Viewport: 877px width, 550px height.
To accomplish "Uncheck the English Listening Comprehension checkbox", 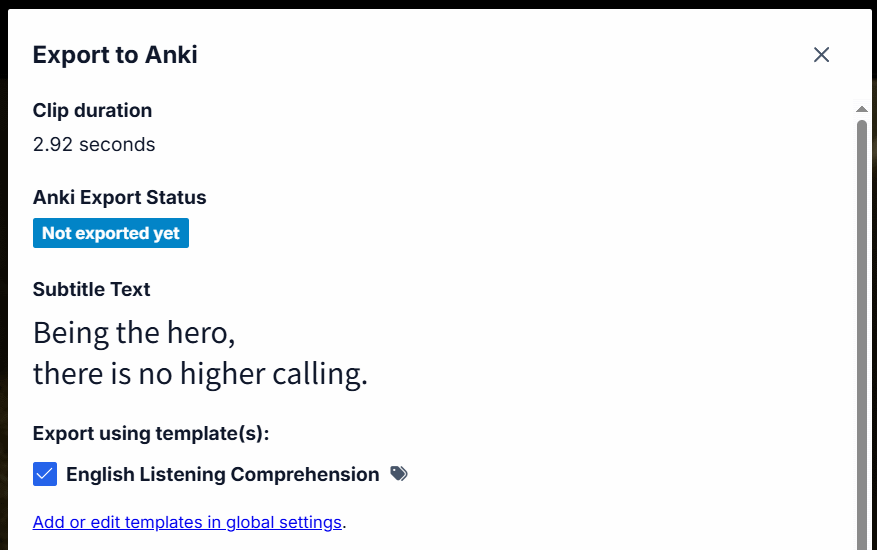I will click(x=45, y=474).
